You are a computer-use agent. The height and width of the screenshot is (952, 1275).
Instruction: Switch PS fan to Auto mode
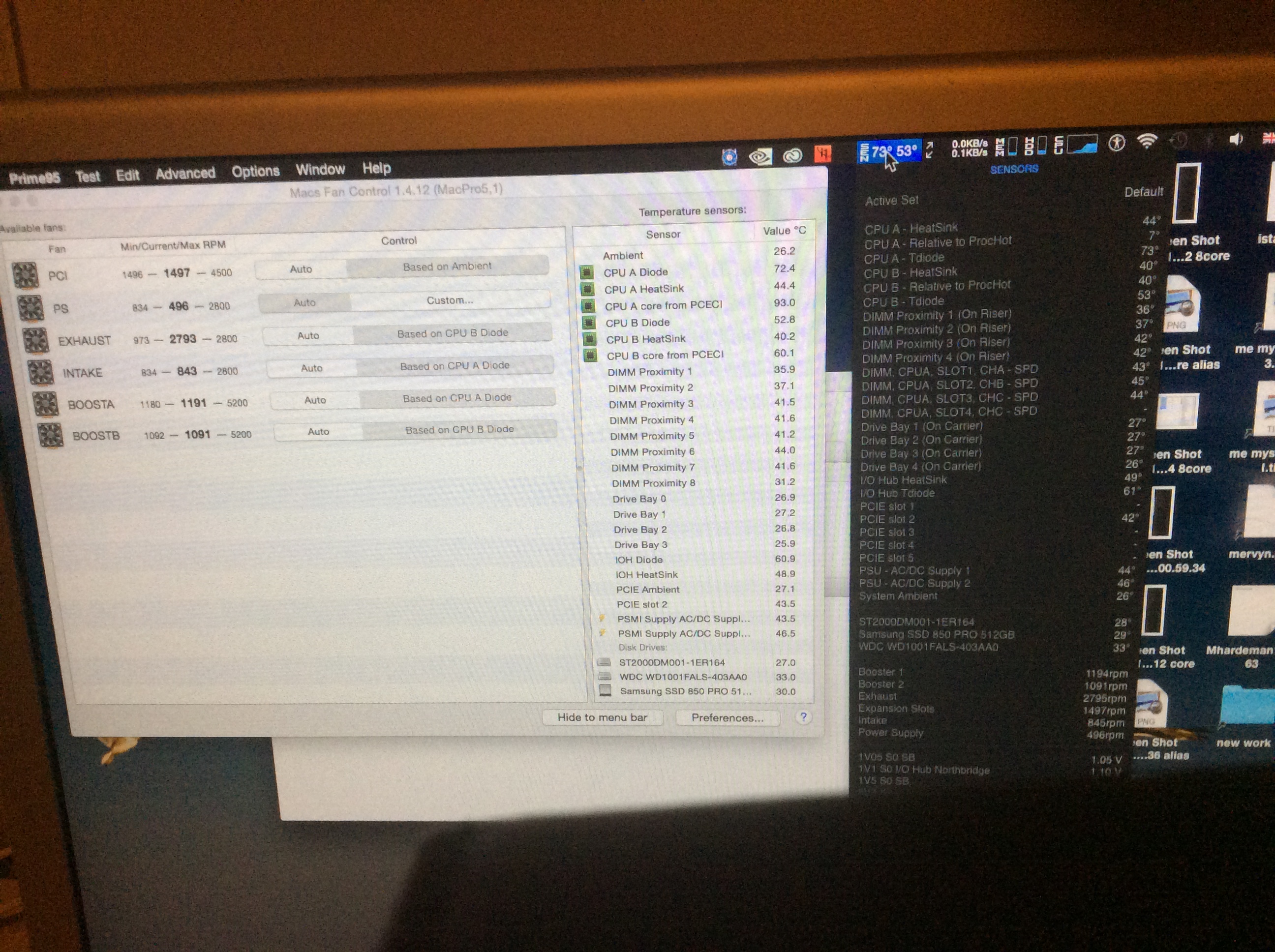tap(304, 302)
